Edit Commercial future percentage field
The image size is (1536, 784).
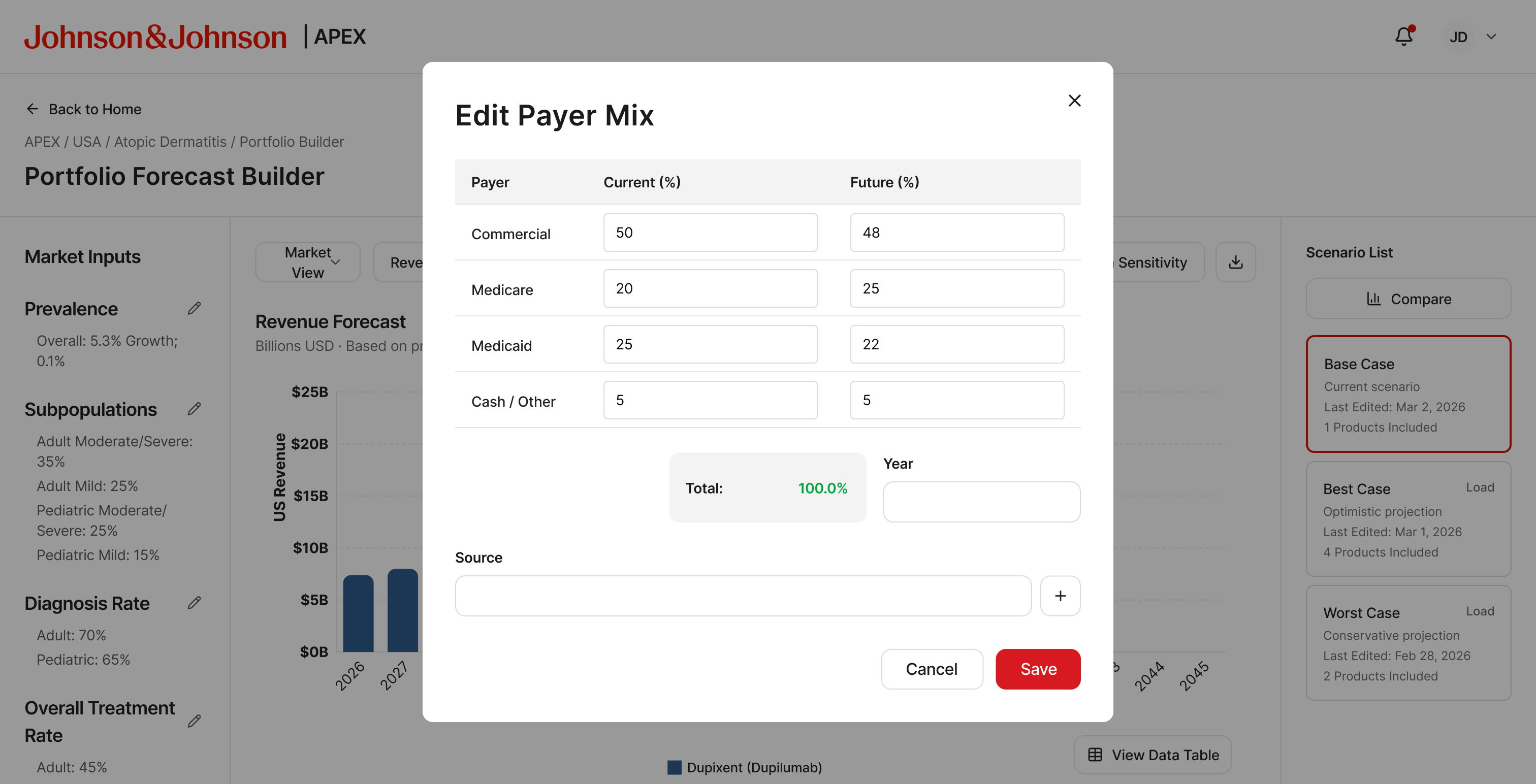click(x=957, y=233)
